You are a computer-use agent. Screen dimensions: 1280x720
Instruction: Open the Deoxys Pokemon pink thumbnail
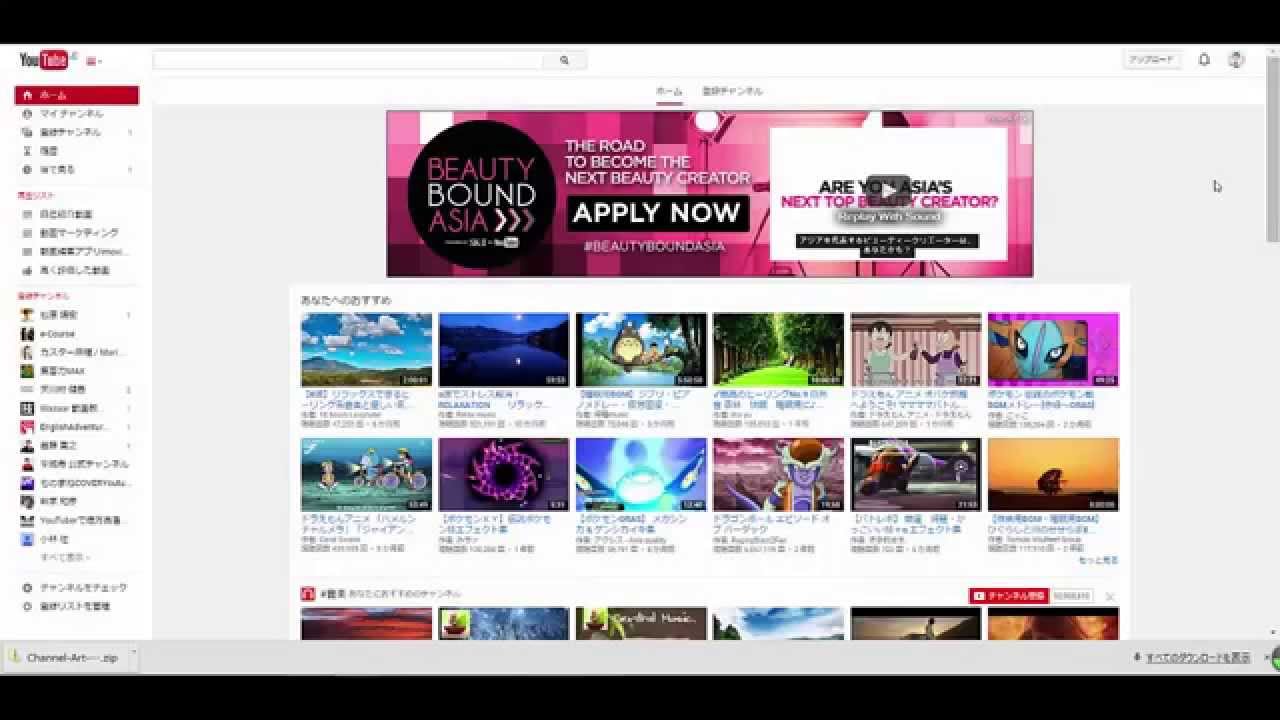[x=1053, y=349]
